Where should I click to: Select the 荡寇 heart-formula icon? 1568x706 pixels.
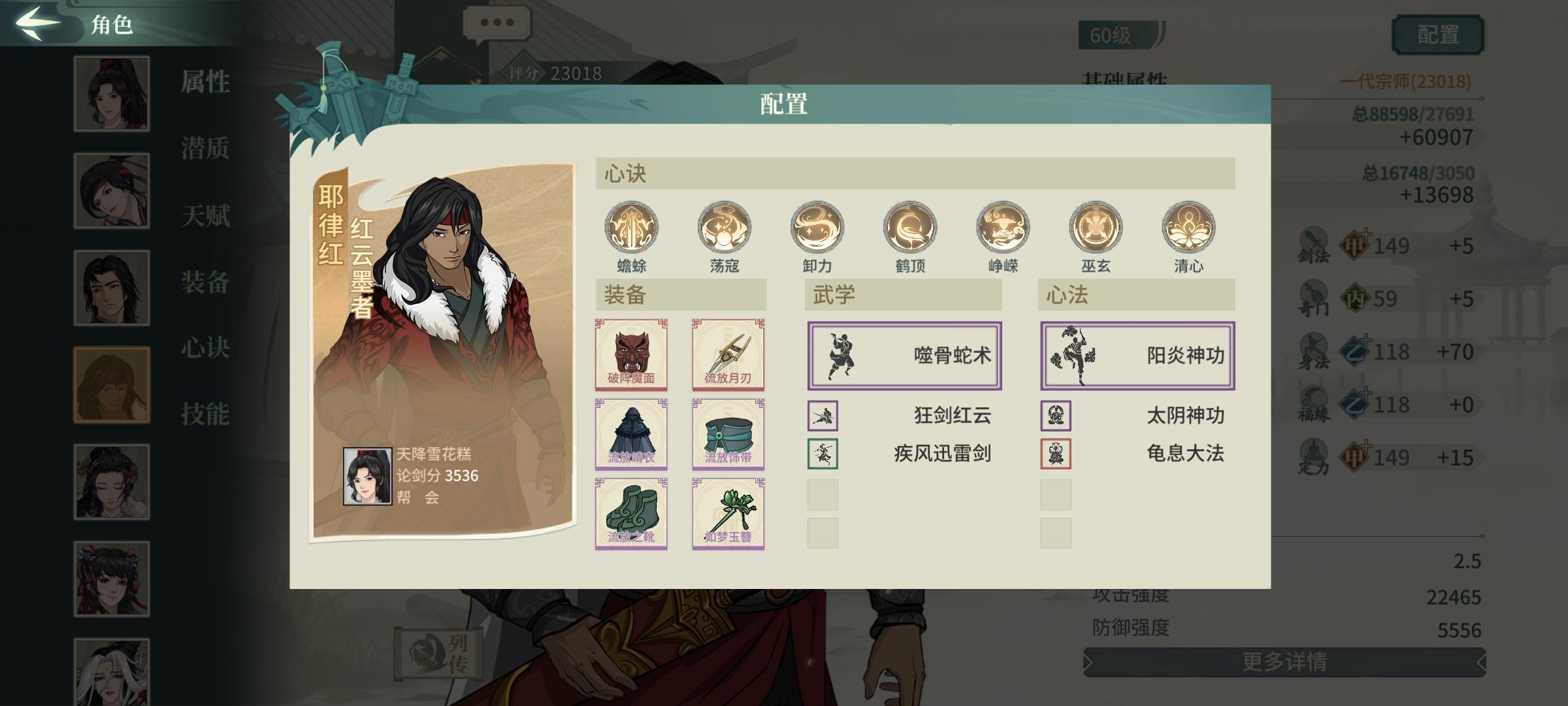[x=724, y=227]
